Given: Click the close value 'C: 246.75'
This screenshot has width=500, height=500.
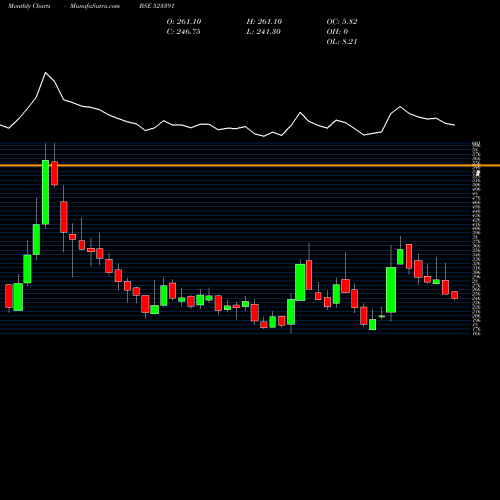Looking at the screenshot, I should pyautogui.click(x=183, y=32).
